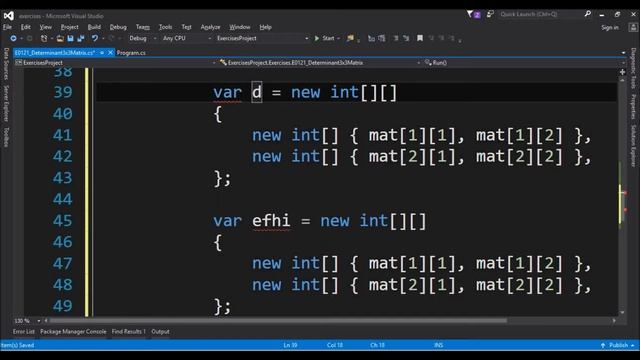Screen dimensions: 640x360
Task: Open the Tools menu
Action: pyautogui.click(x=165, y=27)
